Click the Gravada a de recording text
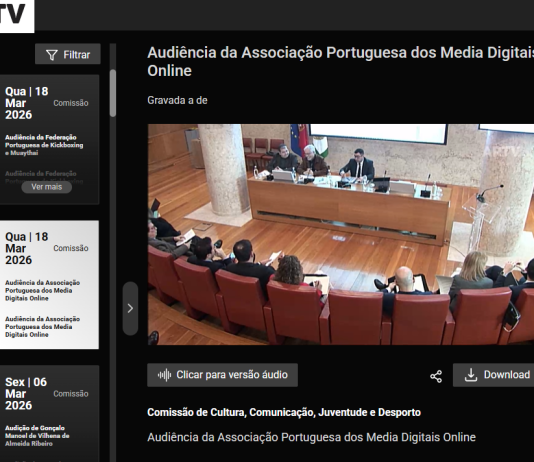Screen dimensions: 534x462 pos(177,100)
